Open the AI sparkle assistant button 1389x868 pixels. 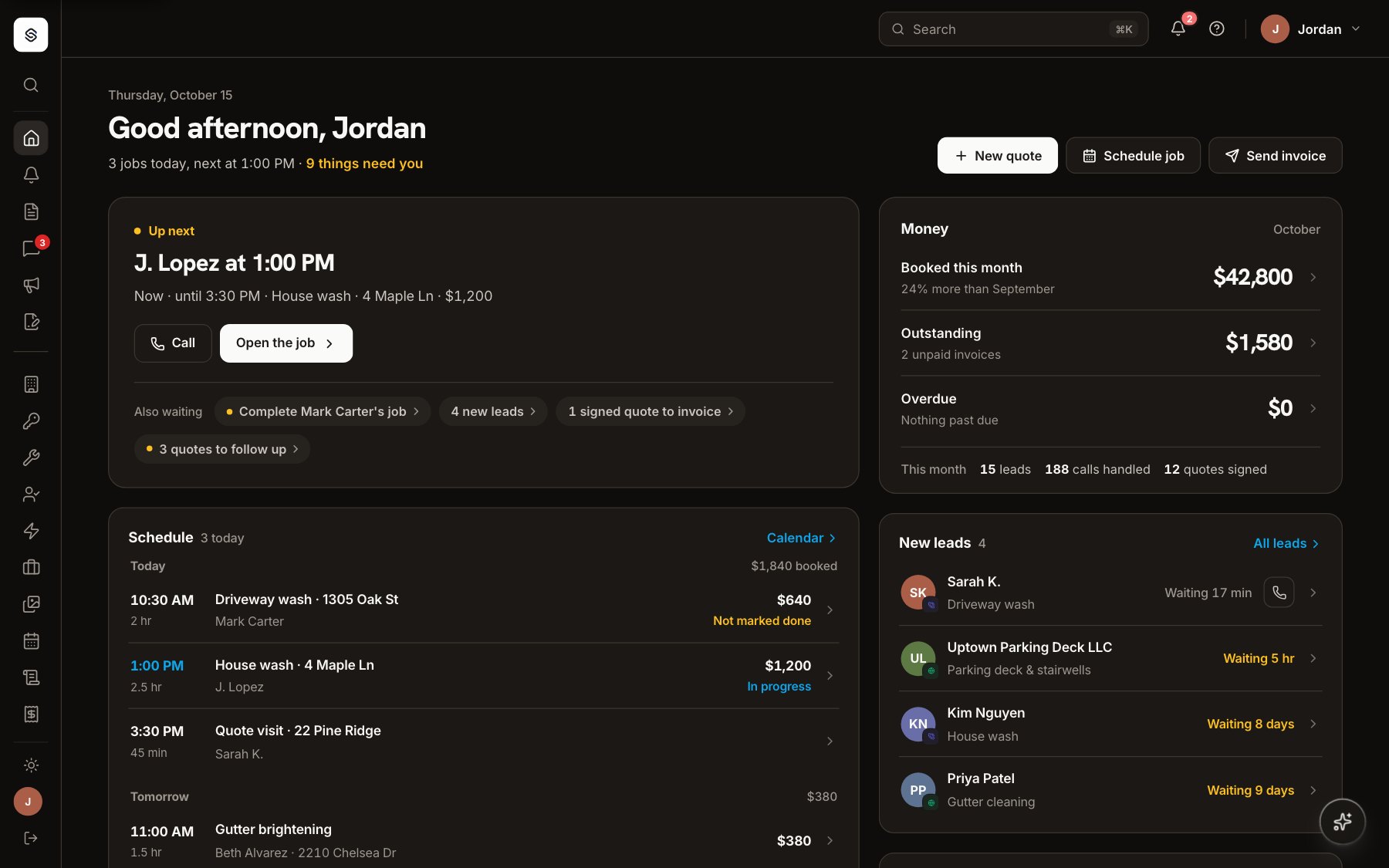pos(1343,822)
